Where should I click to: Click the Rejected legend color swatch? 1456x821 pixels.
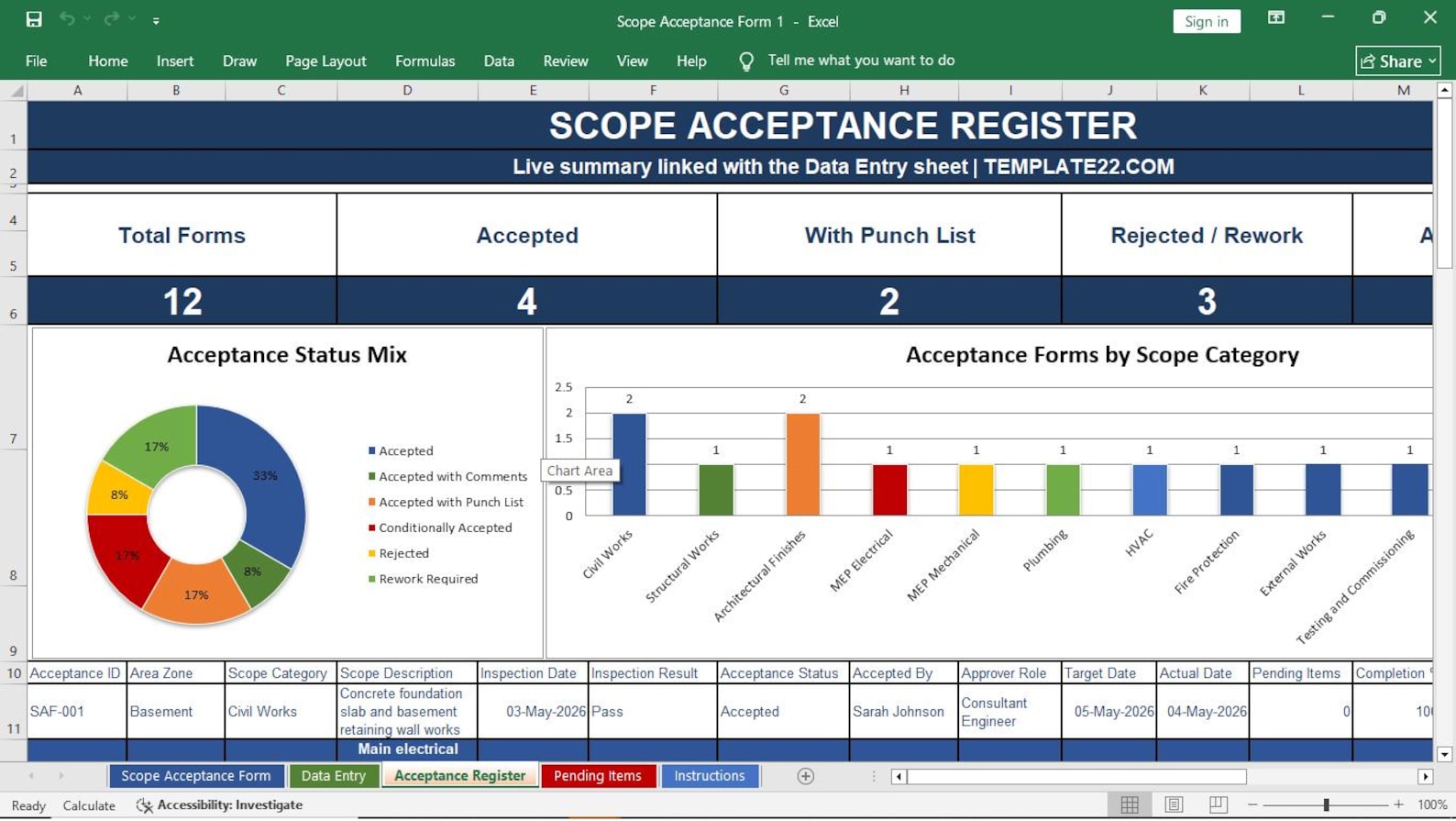point(371,553)
